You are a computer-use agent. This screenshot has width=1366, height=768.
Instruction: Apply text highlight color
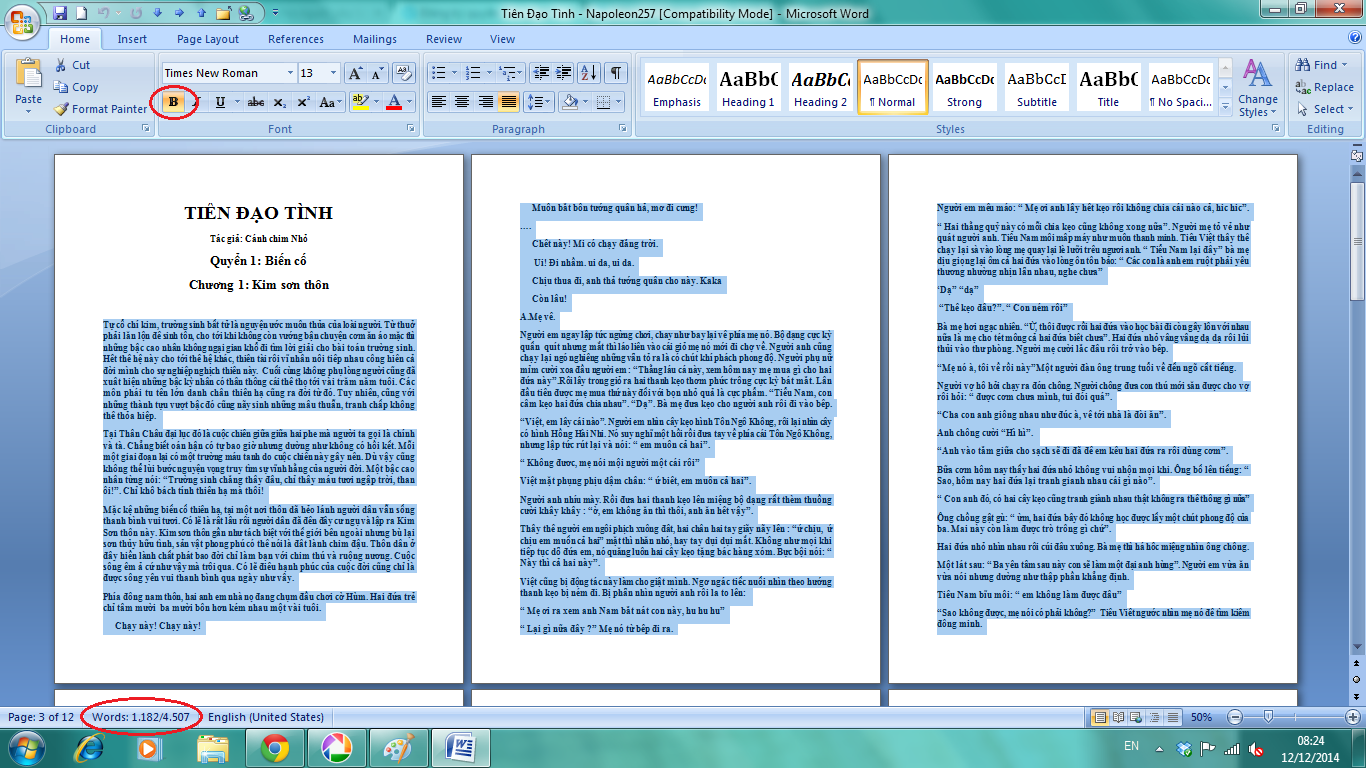(360, 102)
